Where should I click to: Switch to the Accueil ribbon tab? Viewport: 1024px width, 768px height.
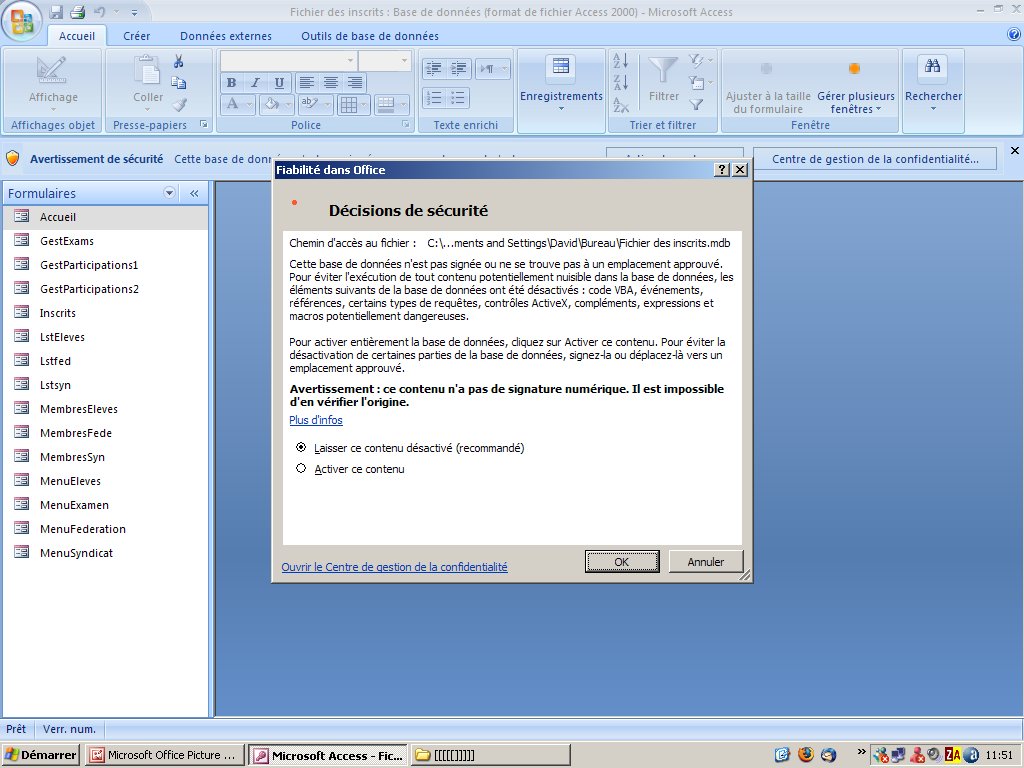(76, 36)
